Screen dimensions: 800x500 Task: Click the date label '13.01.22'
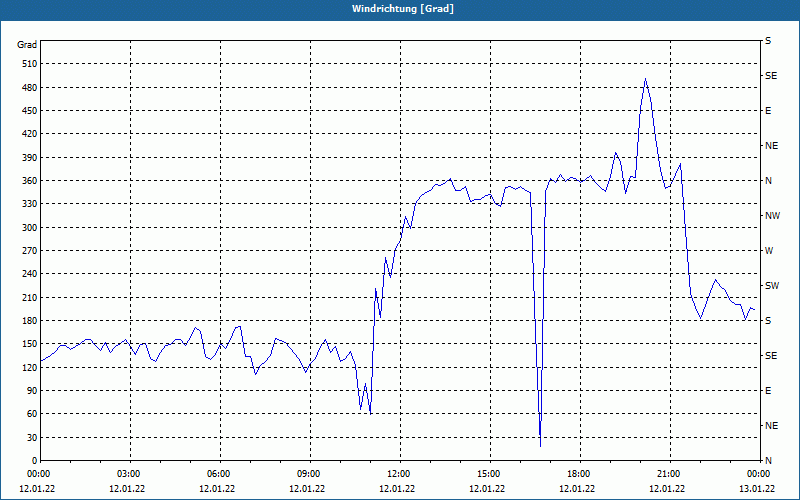click(757, 489)
